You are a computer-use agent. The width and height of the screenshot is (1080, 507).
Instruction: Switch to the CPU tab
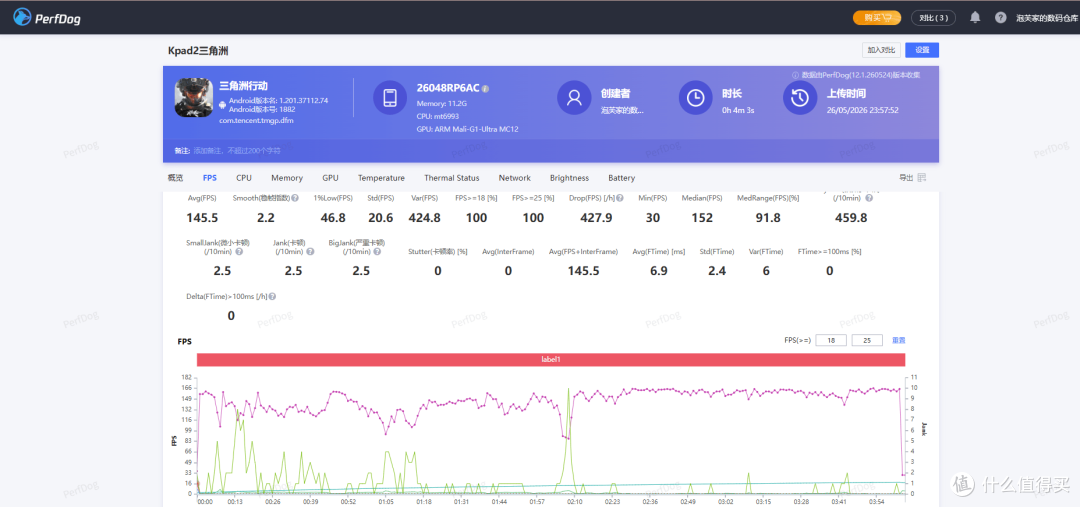(244, 178)
